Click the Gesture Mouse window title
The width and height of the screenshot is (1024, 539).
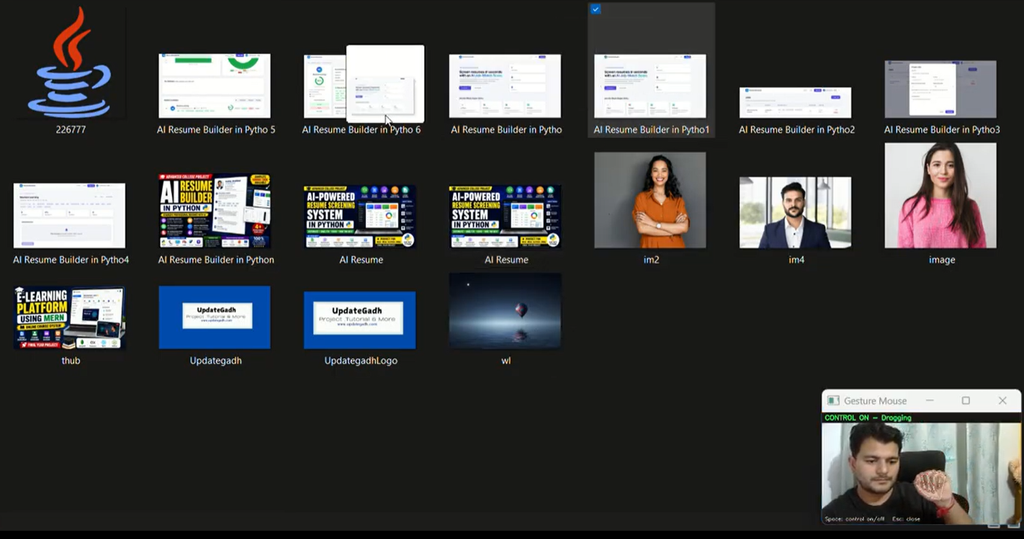coord(875,400)
